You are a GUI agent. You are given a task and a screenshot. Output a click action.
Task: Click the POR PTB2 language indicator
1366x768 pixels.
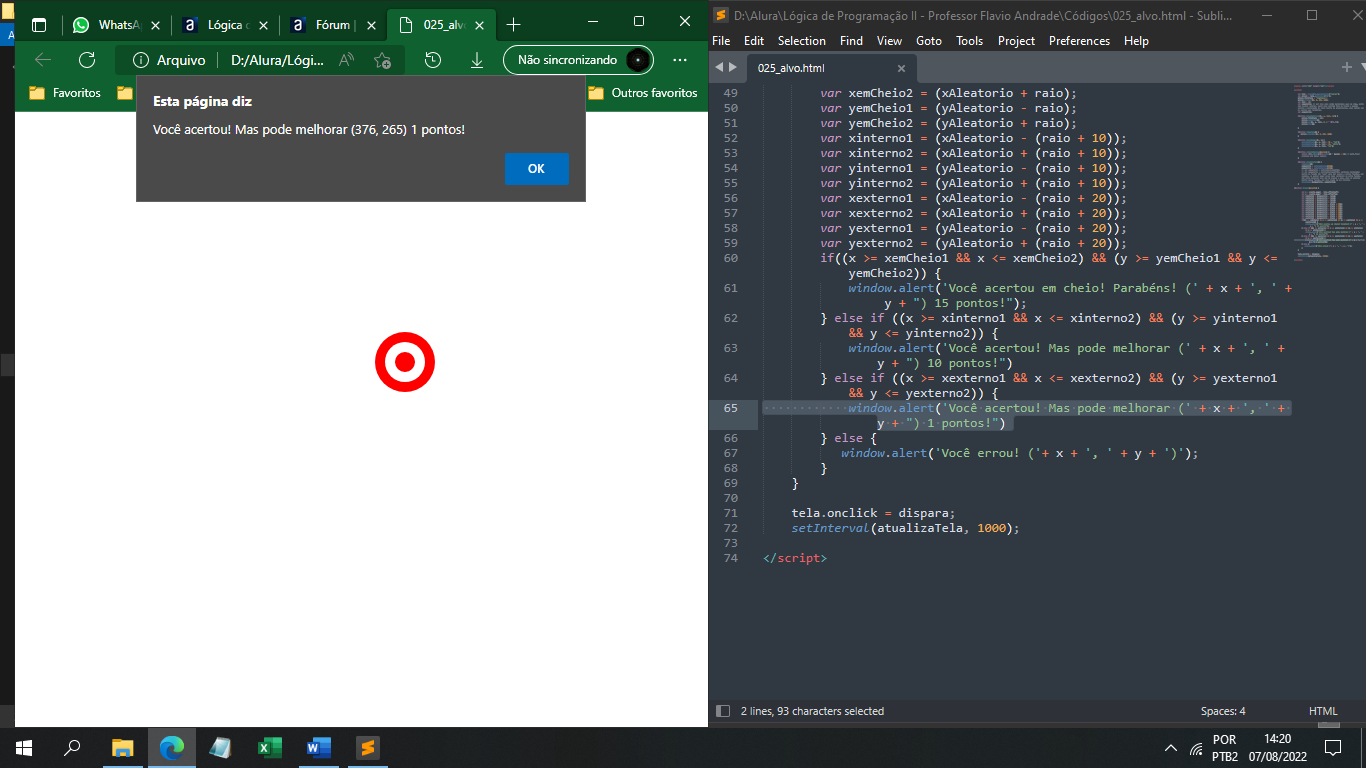pyautogui.click(x=1225, y=747)
